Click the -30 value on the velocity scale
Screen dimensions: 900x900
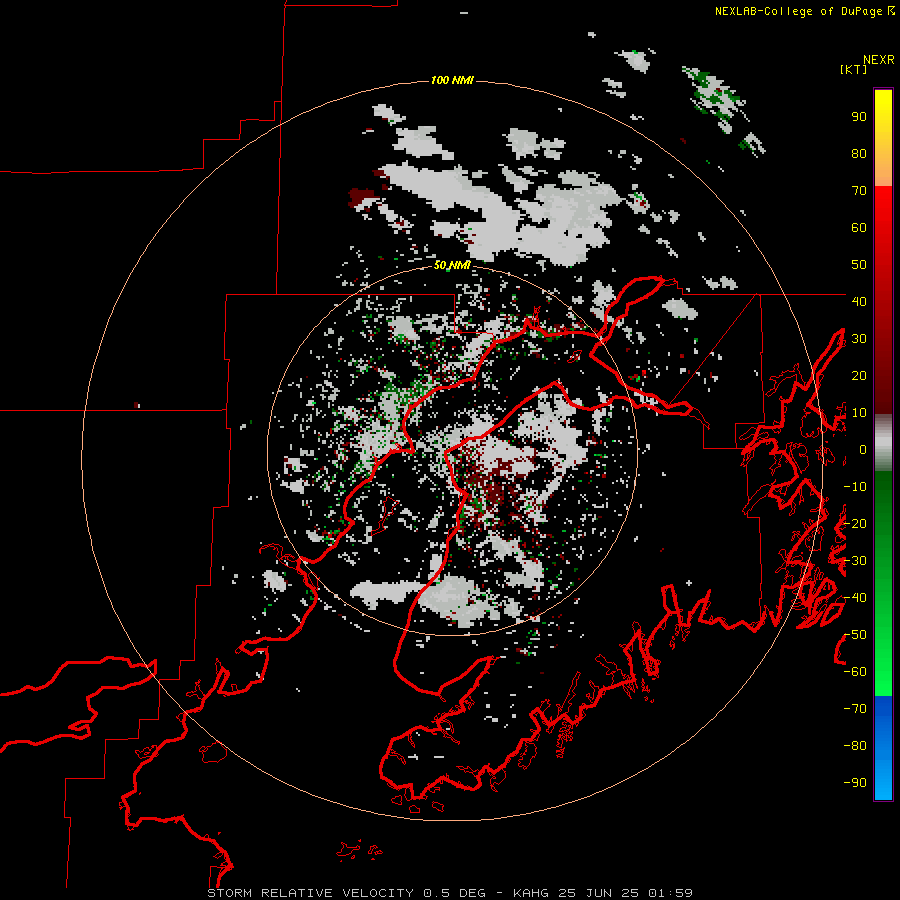tap(855, 561)
